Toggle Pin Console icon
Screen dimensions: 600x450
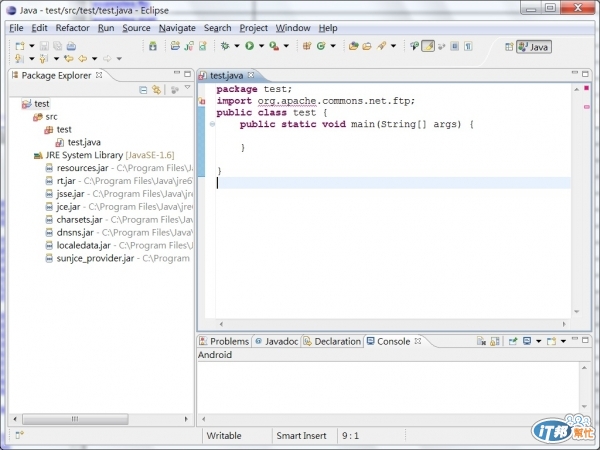[513, 341]
